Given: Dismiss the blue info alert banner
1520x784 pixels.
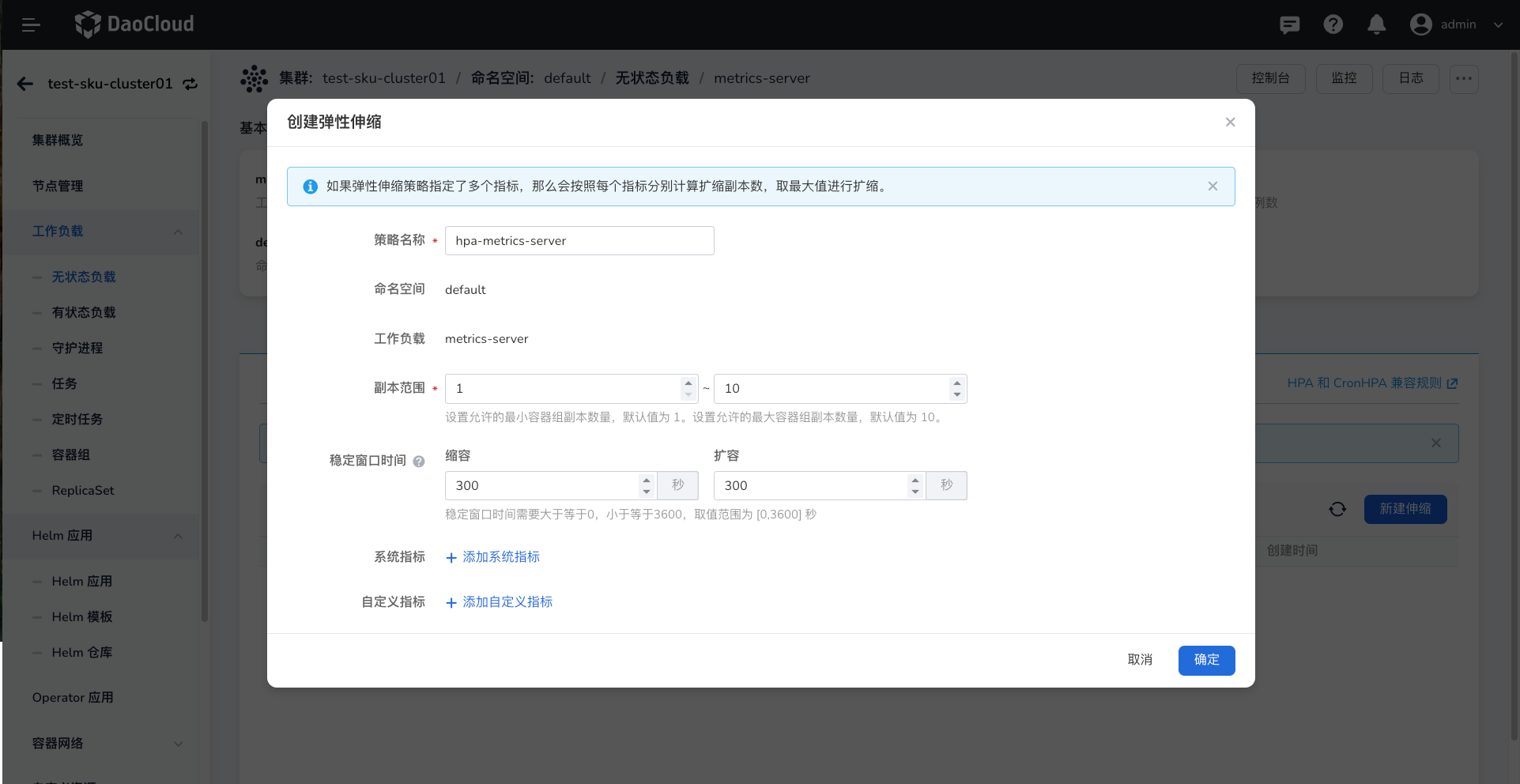Looking at the screenshot, I should (x=1212, y=187).
